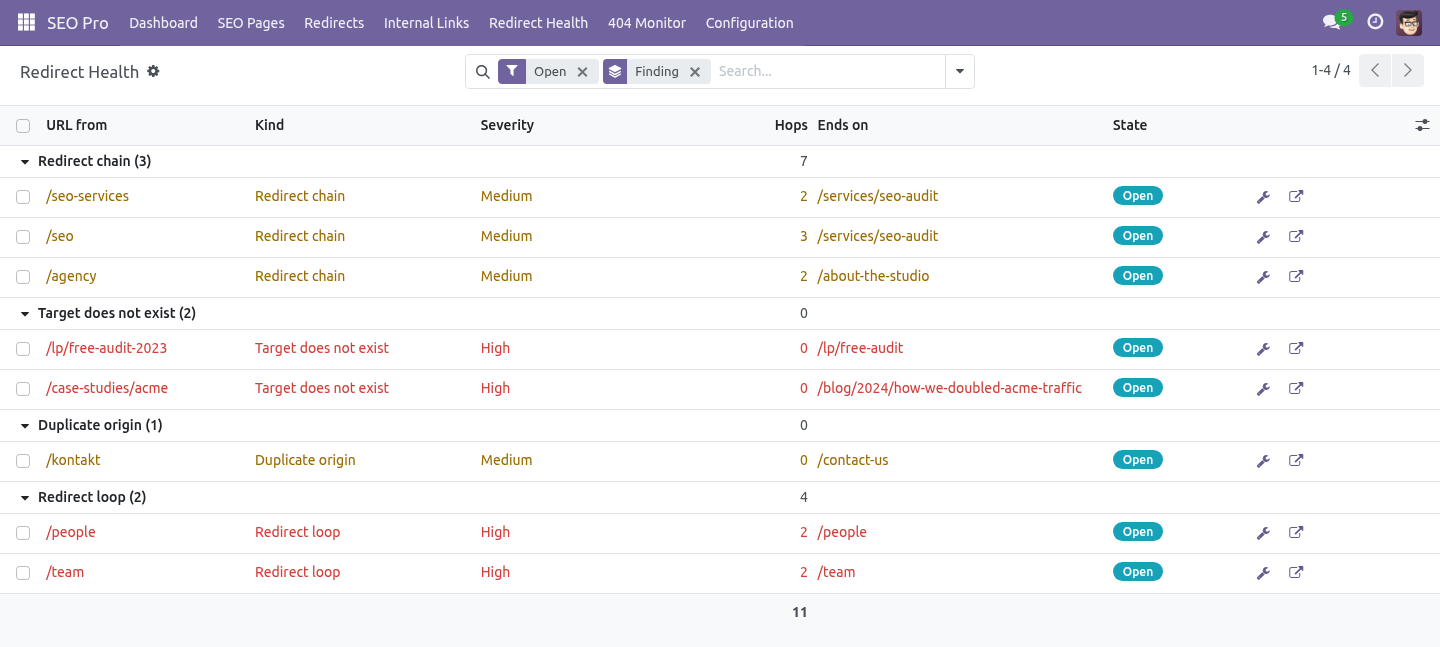Open external link icon for /agency row
Image resolution: width=1440 pixels, height=647 pixels.
1296,276
